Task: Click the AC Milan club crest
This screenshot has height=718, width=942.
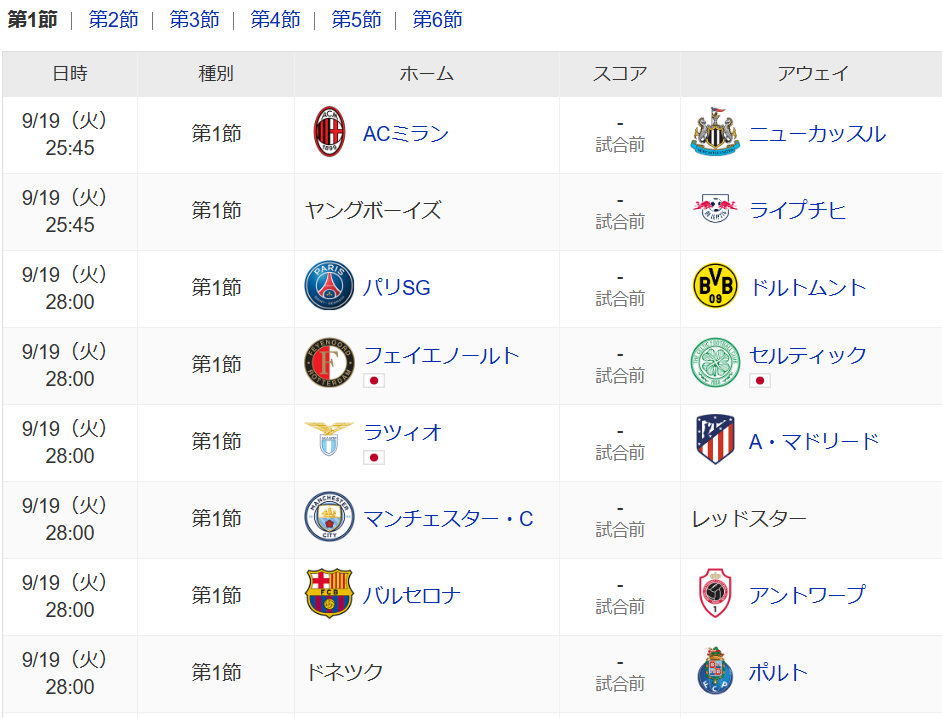Action: (330, 133)
